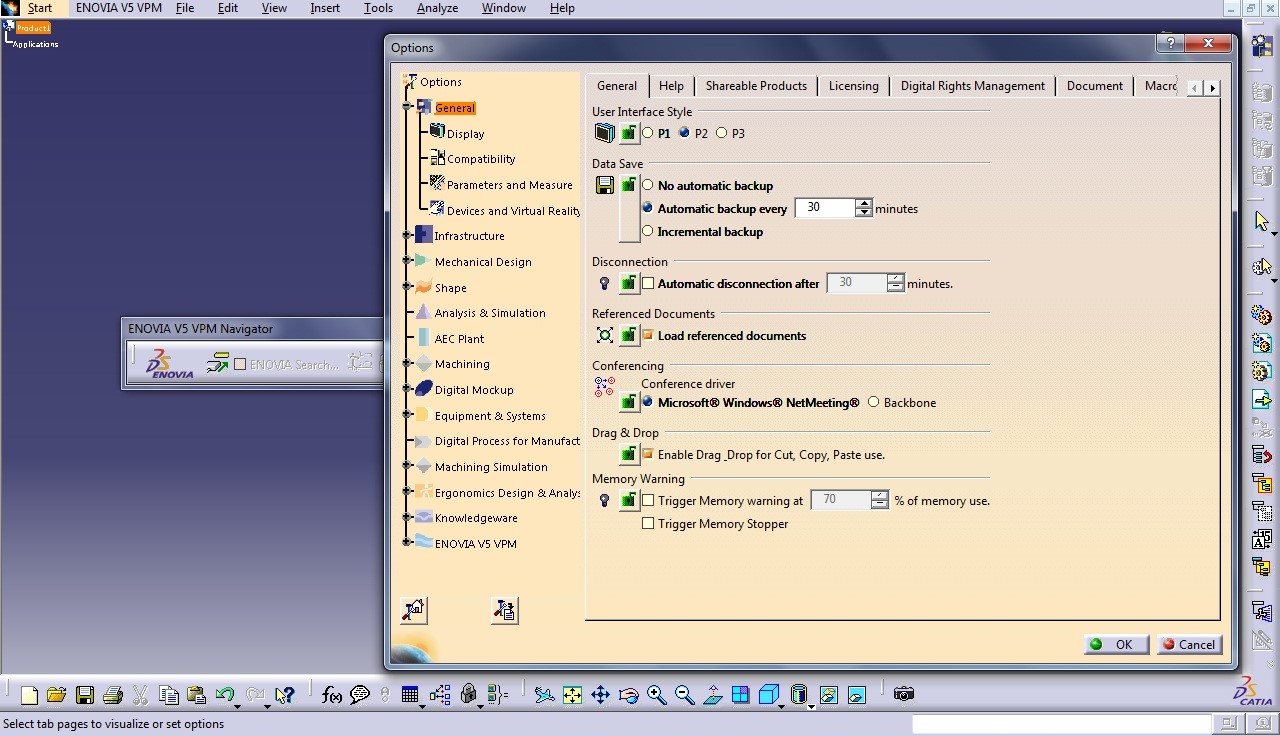Expand the Shape tree node
The height and width of the screenshot is (736, 1280).
click(x=407, y=288)
